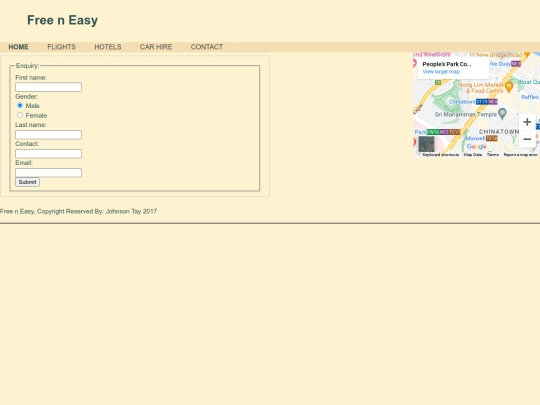Navigate to CAR HIRE
The width and height of the screenshot is (540, 405).
(156, 47)
